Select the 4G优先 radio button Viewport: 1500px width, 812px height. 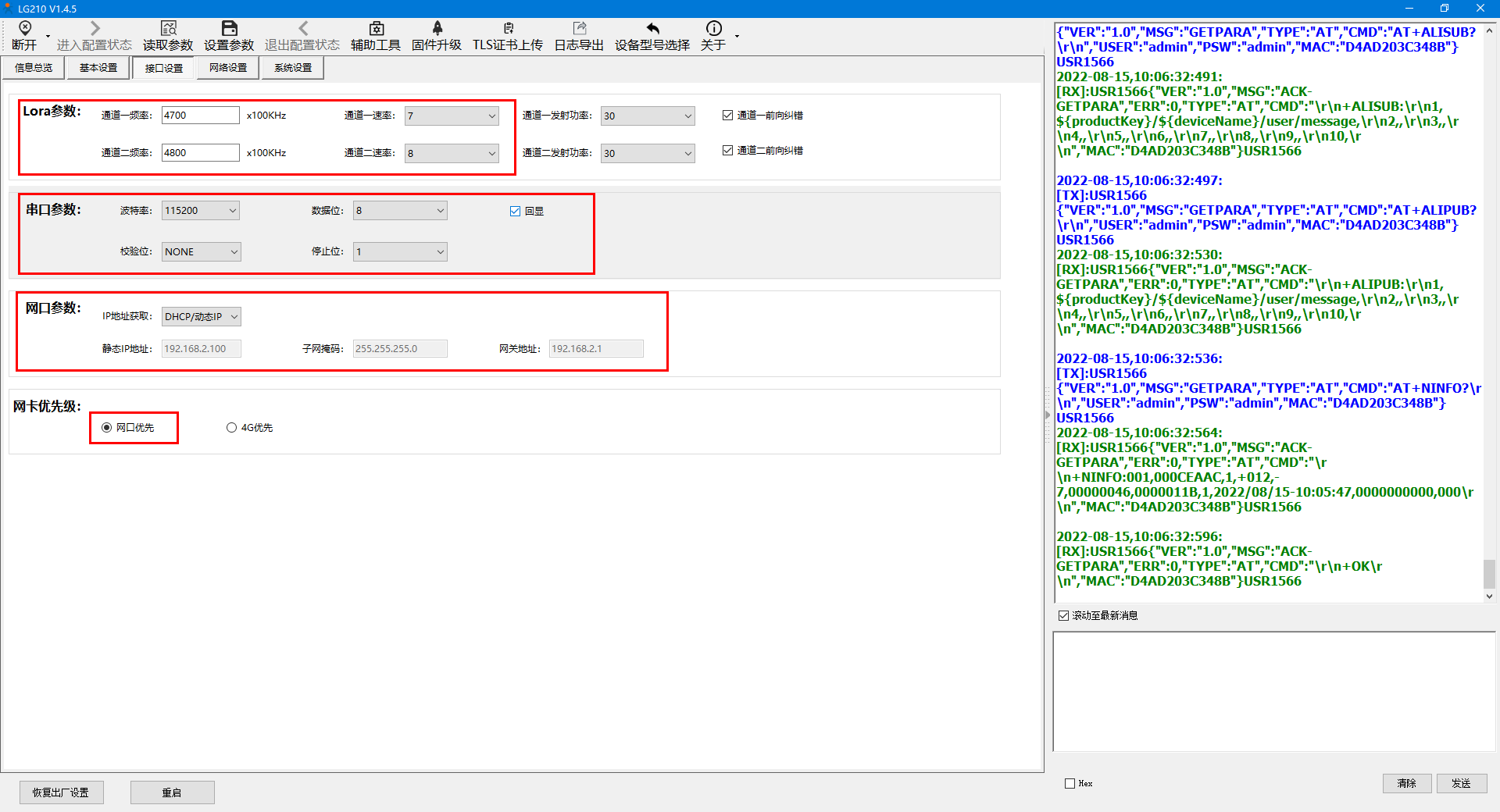(231, 428)
